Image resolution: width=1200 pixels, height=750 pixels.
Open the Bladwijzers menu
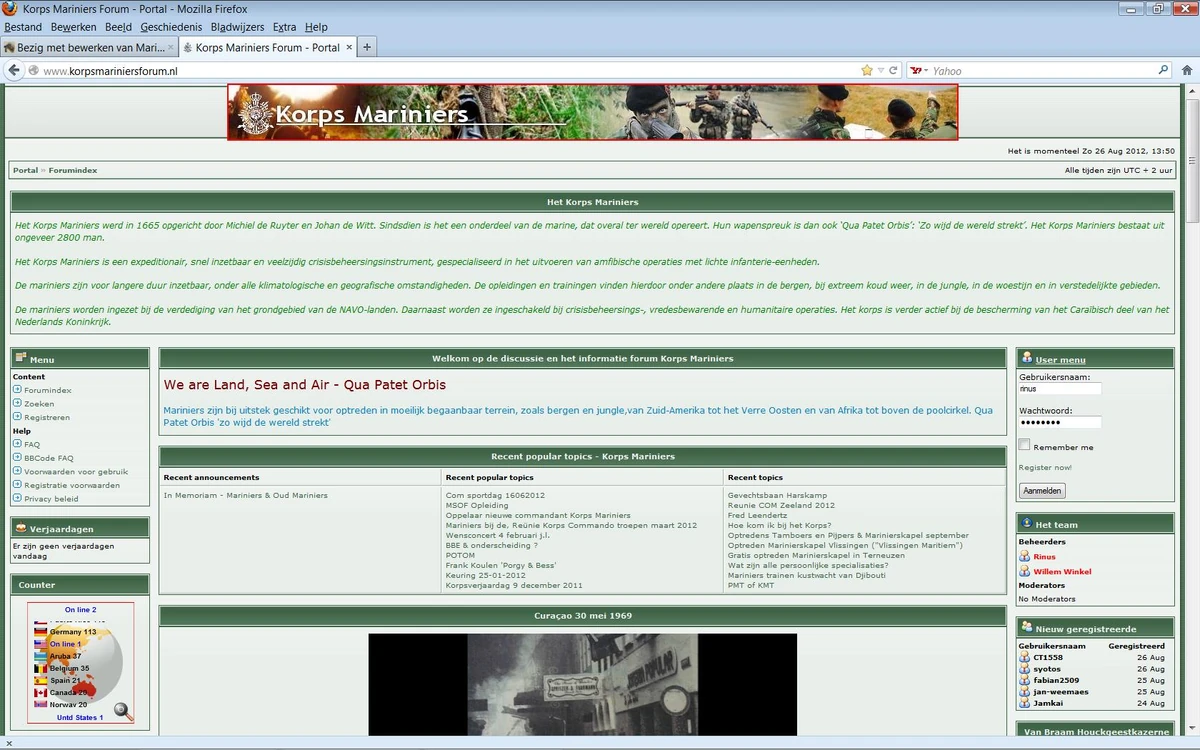237,27
